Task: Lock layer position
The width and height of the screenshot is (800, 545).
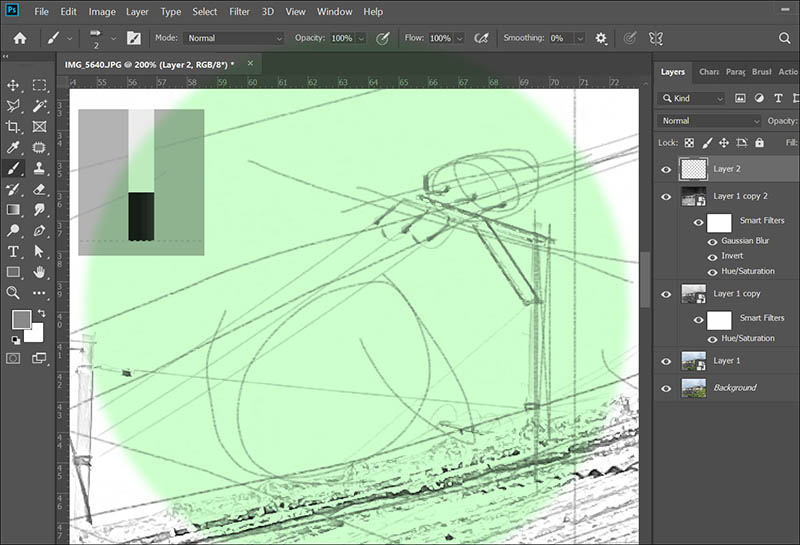Action: pyautogui.click(x=724, y=143)
